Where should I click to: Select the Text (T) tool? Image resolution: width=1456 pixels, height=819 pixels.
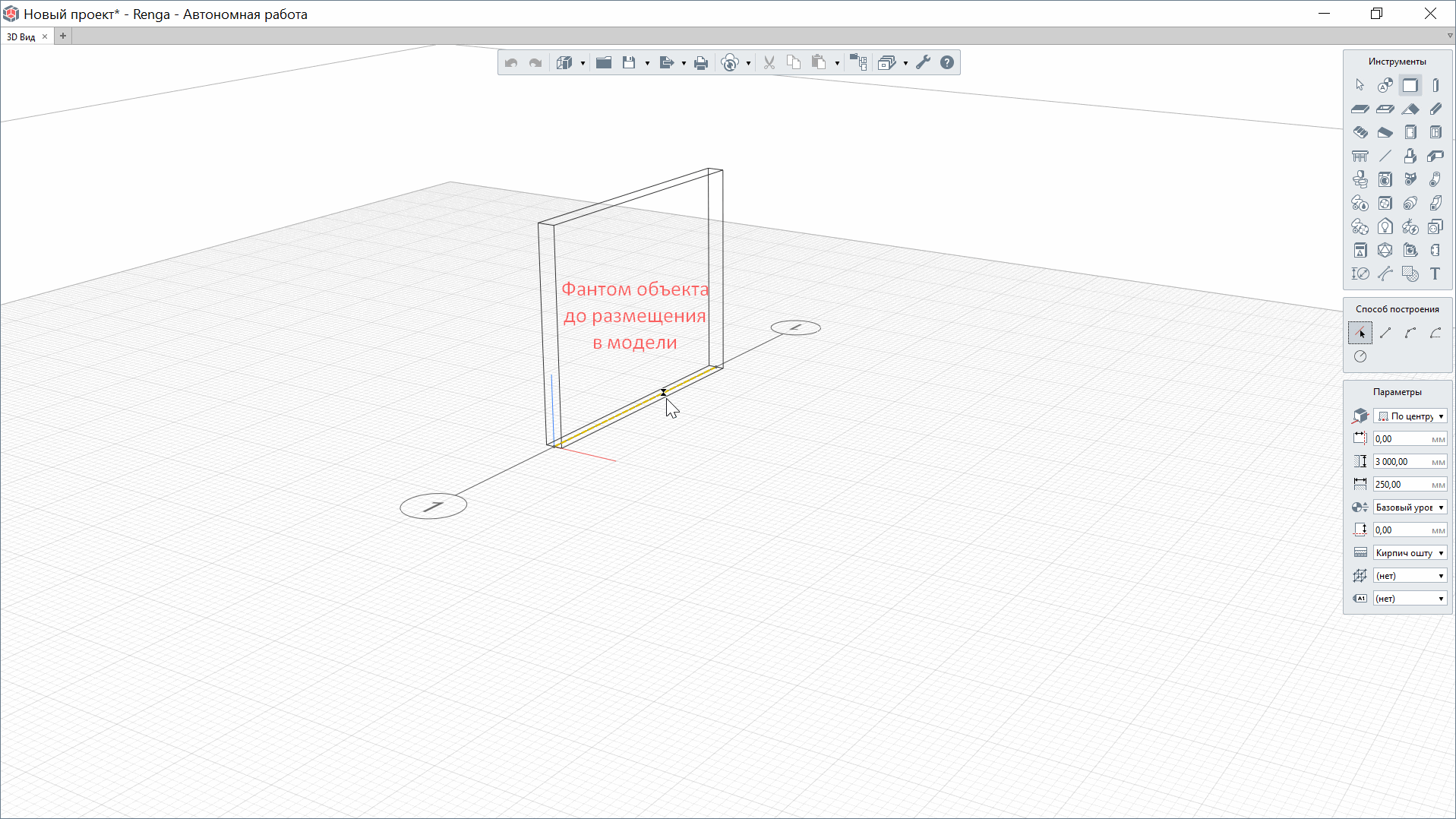pyautogui.click(x=1435, y=274)
